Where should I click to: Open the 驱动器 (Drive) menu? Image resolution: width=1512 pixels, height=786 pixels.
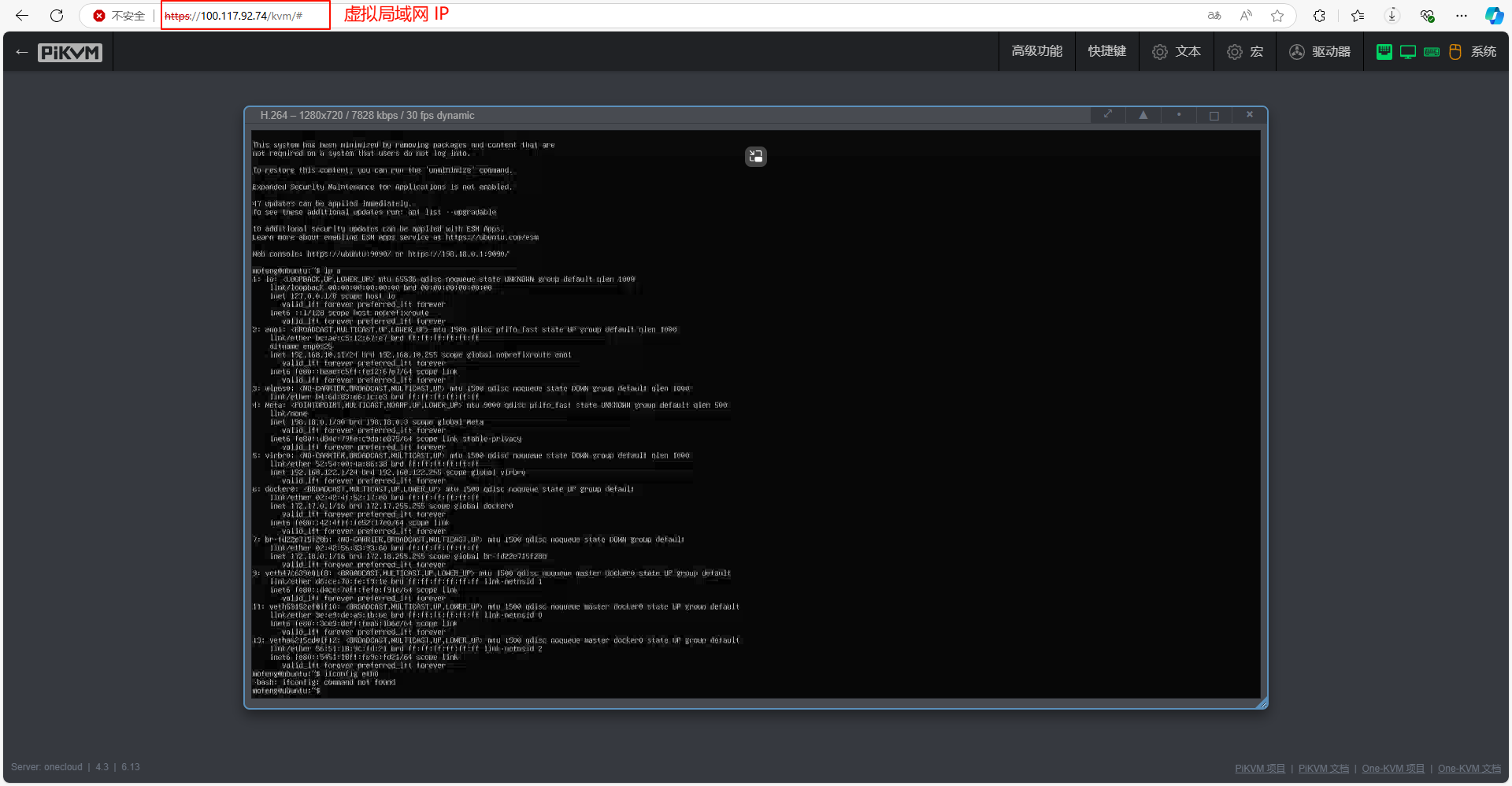[1320, 52]
